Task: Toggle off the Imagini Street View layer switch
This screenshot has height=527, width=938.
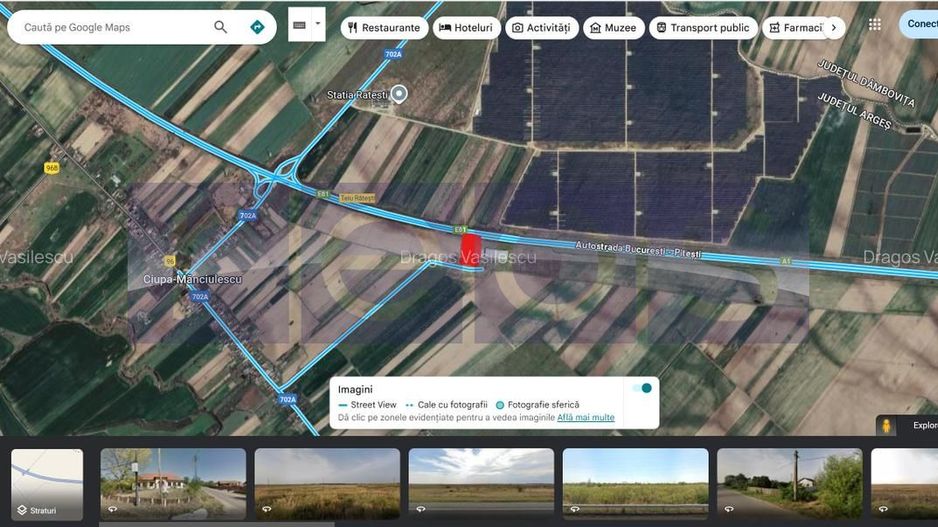Action: (x=642, y=388)
